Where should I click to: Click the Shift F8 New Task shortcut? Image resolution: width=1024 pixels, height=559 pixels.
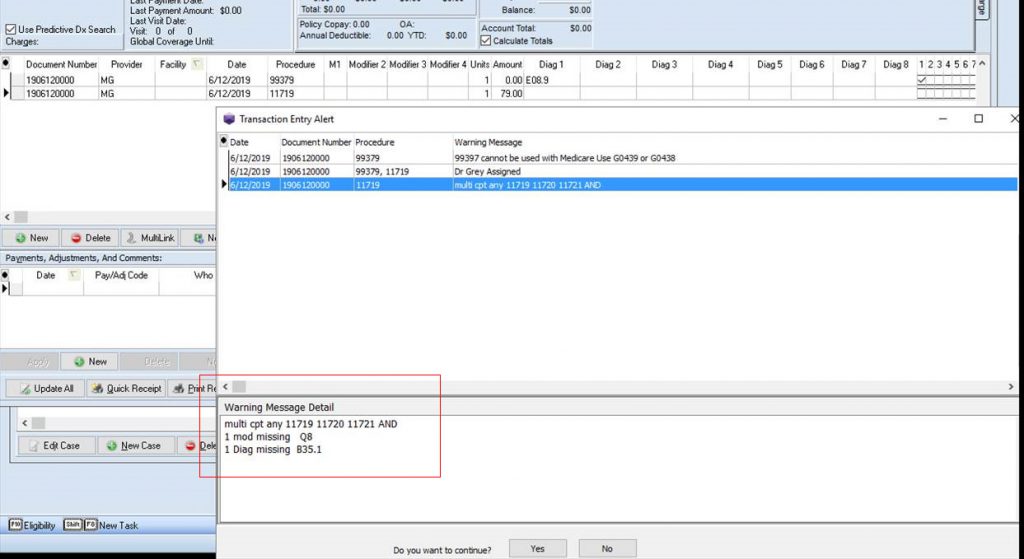tap(101, 525)
